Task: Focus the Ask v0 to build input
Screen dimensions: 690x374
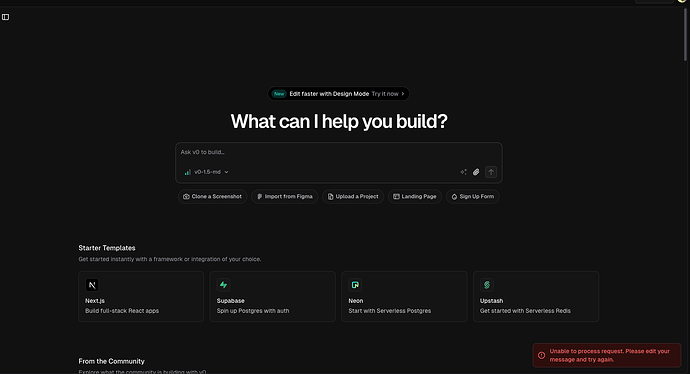Action: click(339, 152)
